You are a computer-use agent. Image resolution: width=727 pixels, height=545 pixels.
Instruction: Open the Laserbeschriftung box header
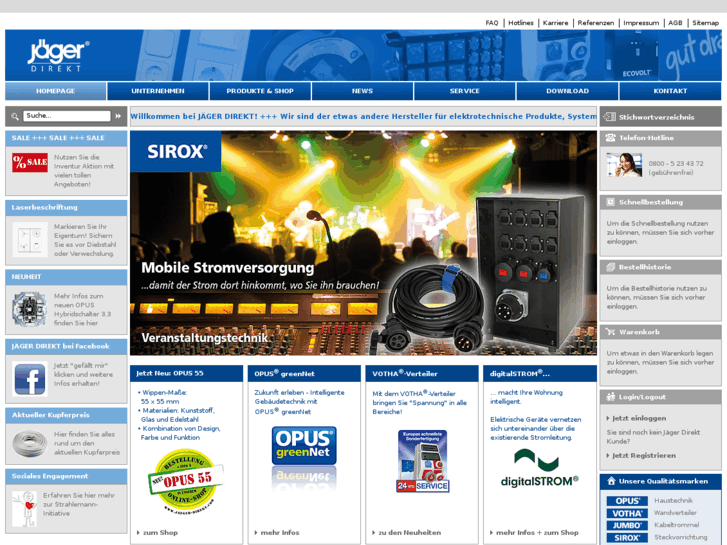coord(66,207)
